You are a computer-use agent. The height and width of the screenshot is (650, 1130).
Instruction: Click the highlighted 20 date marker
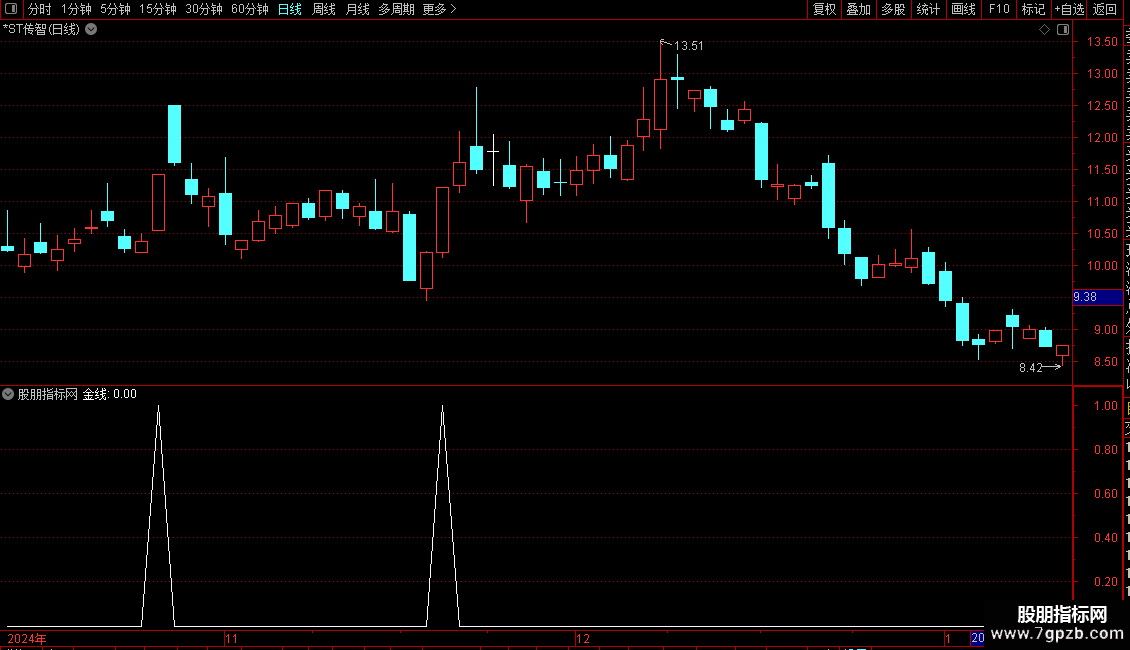(x=977, y=638)
